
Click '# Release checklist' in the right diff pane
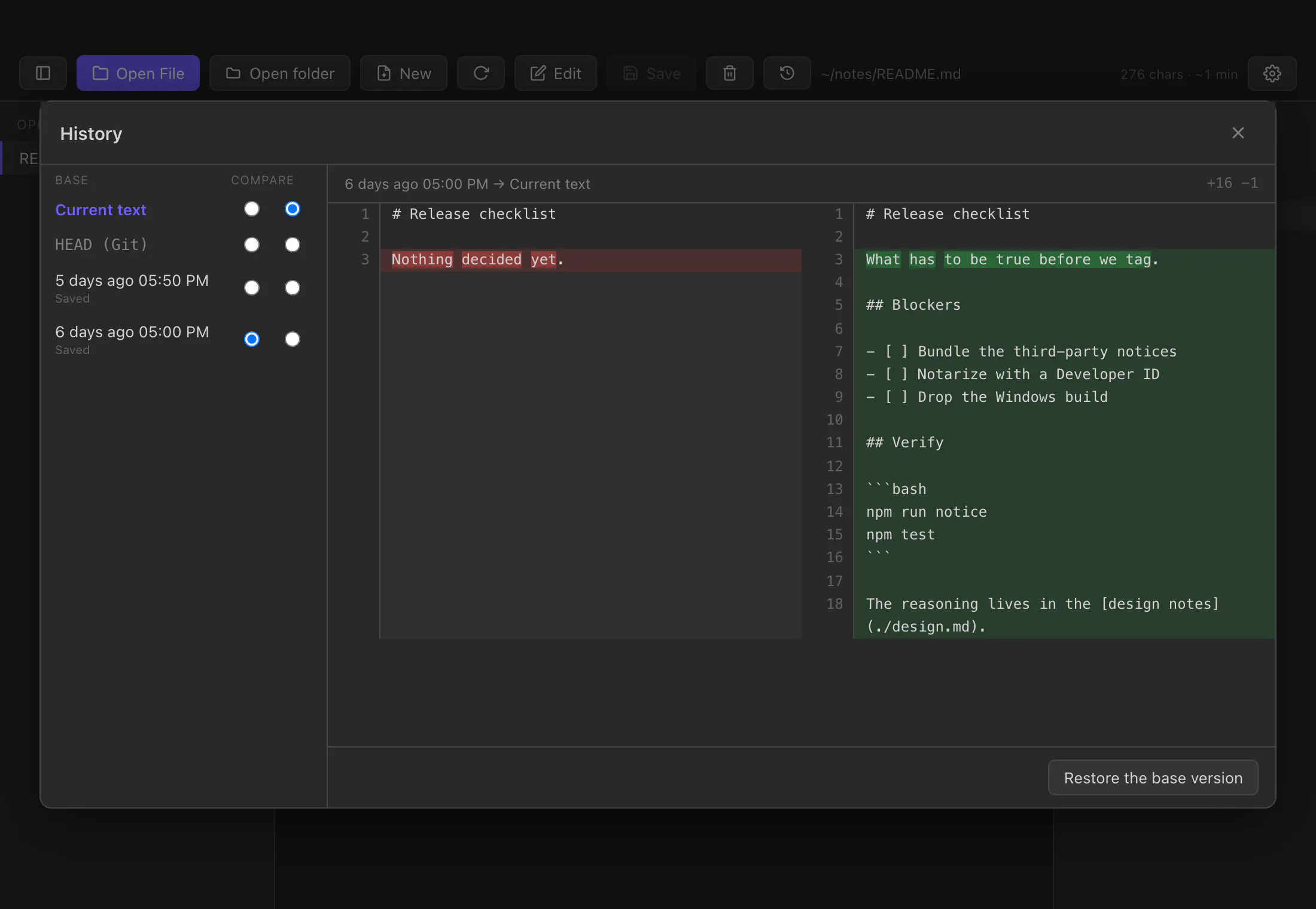tap(948, 214)
